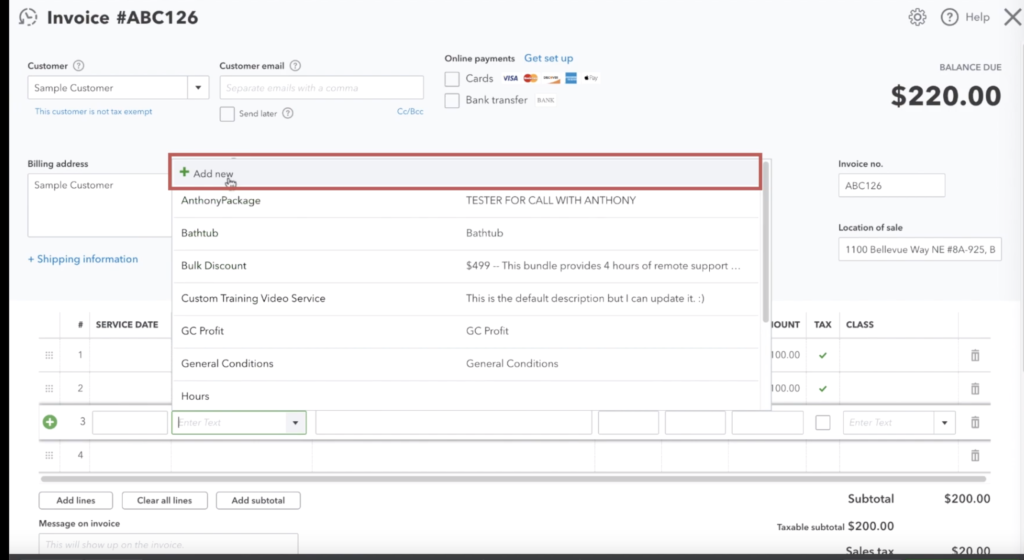
Task: Delete line 1 with trash icon
Action: tap(975, 355)
